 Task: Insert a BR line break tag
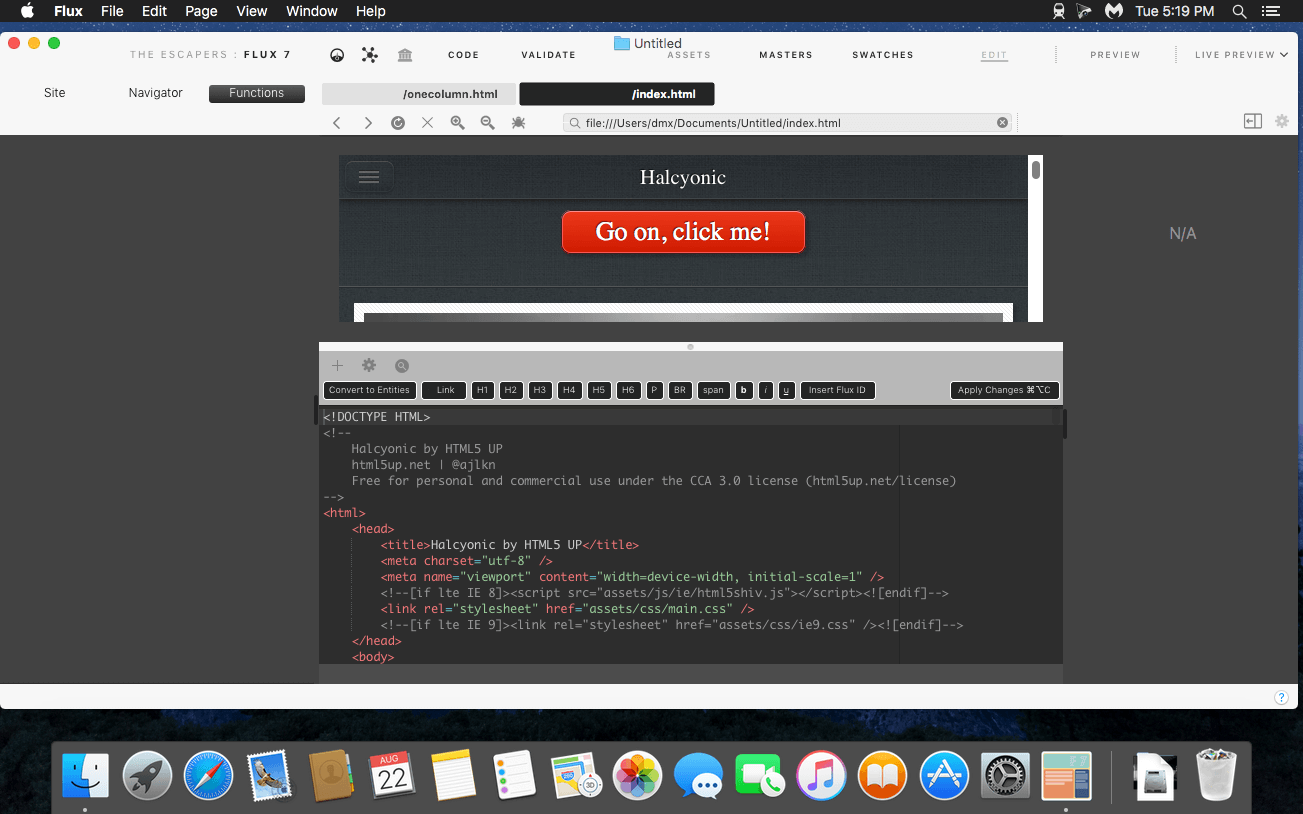(680, 390)
